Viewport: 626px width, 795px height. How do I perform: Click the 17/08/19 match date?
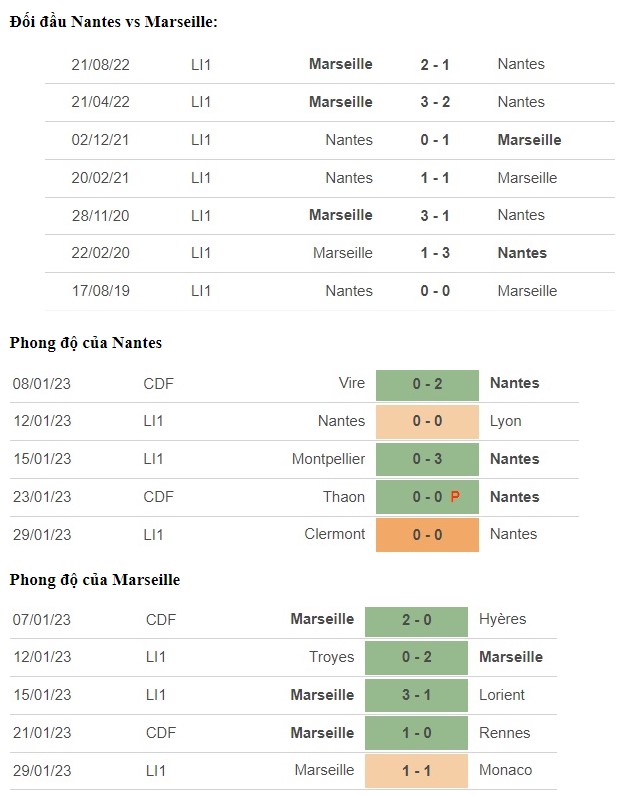pyautogui.click(x=100, y=291)
